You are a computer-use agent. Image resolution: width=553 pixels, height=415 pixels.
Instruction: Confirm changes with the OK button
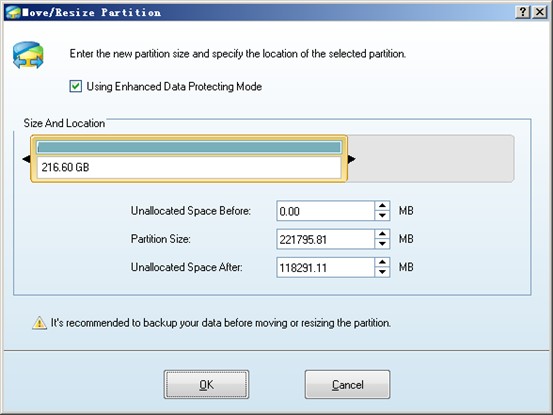(x=206, y=384)
